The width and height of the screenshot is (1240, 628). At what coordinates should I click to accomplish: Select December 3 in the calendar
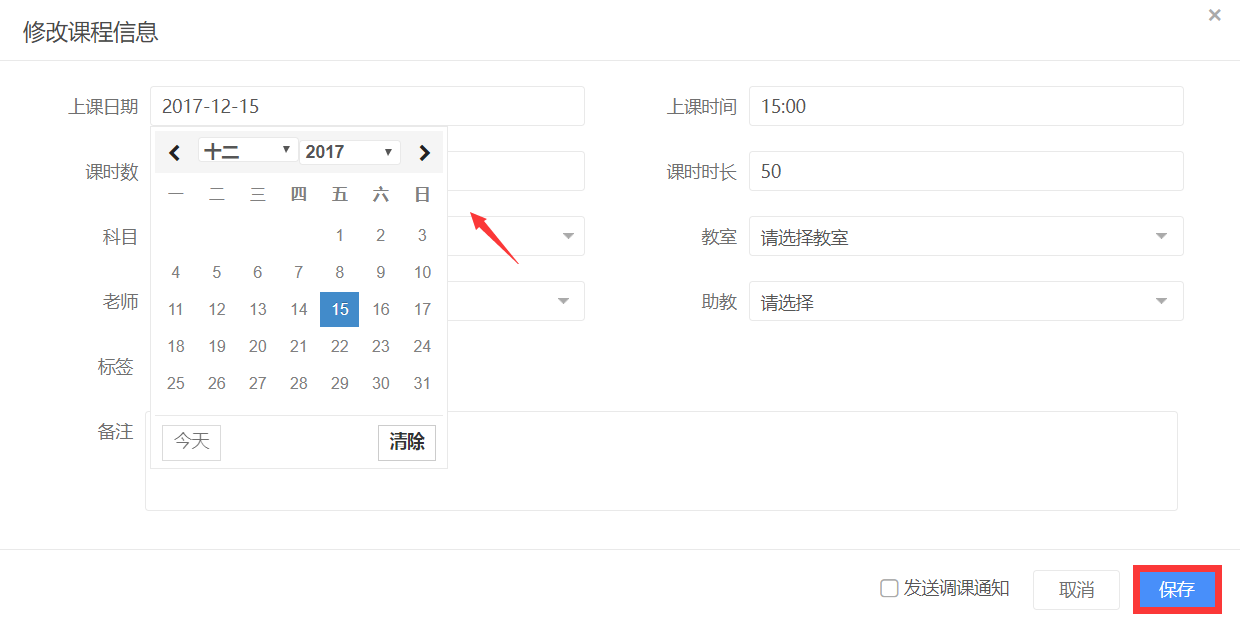click(422, 236)
